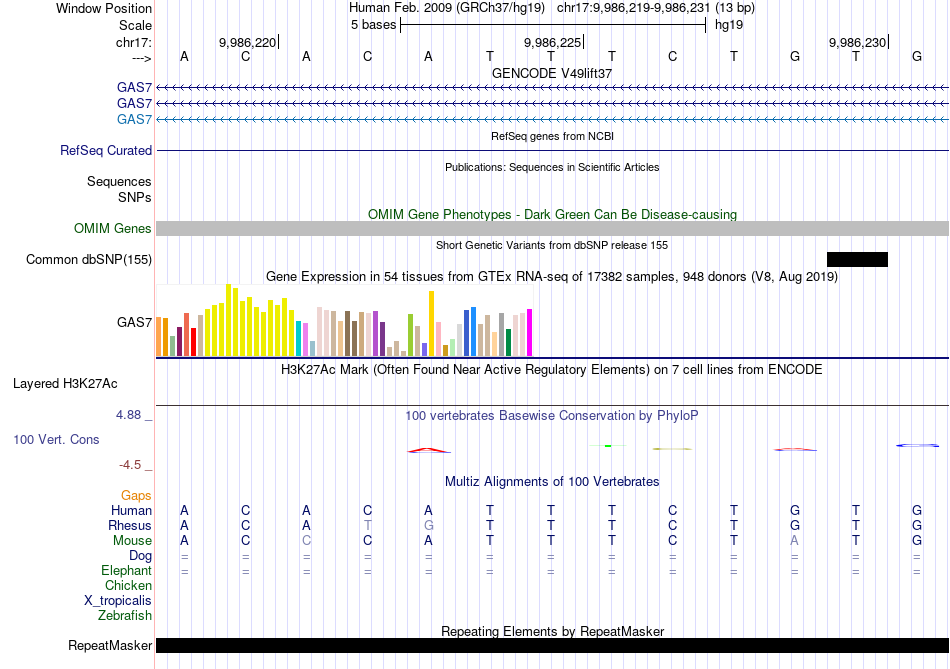Click the 100 Vert. Cons label
The image size is (950, 669).
[x=56, y=439]
